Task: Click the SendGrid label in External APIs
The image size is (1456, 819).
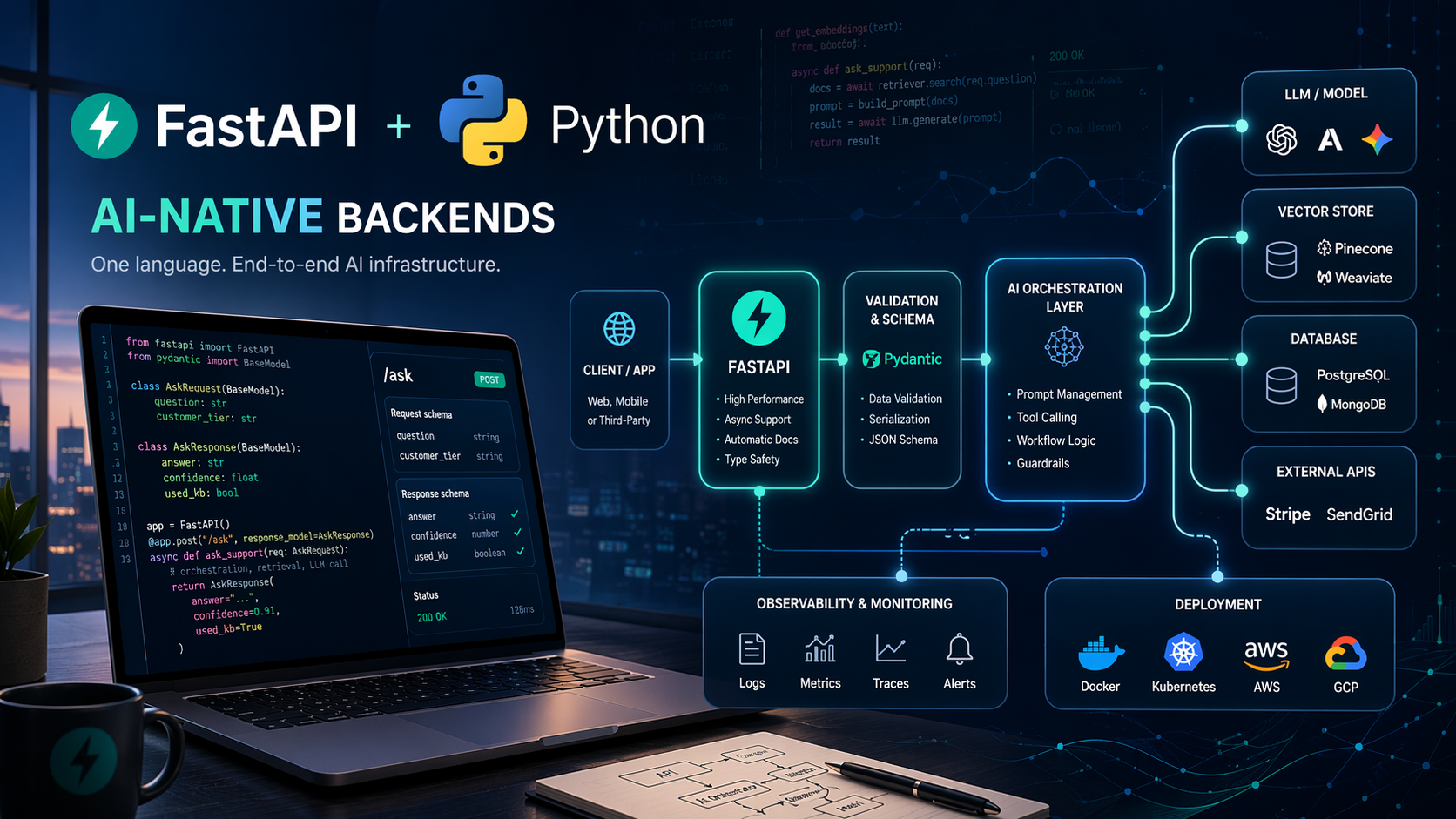Action: pos(1359,514)
